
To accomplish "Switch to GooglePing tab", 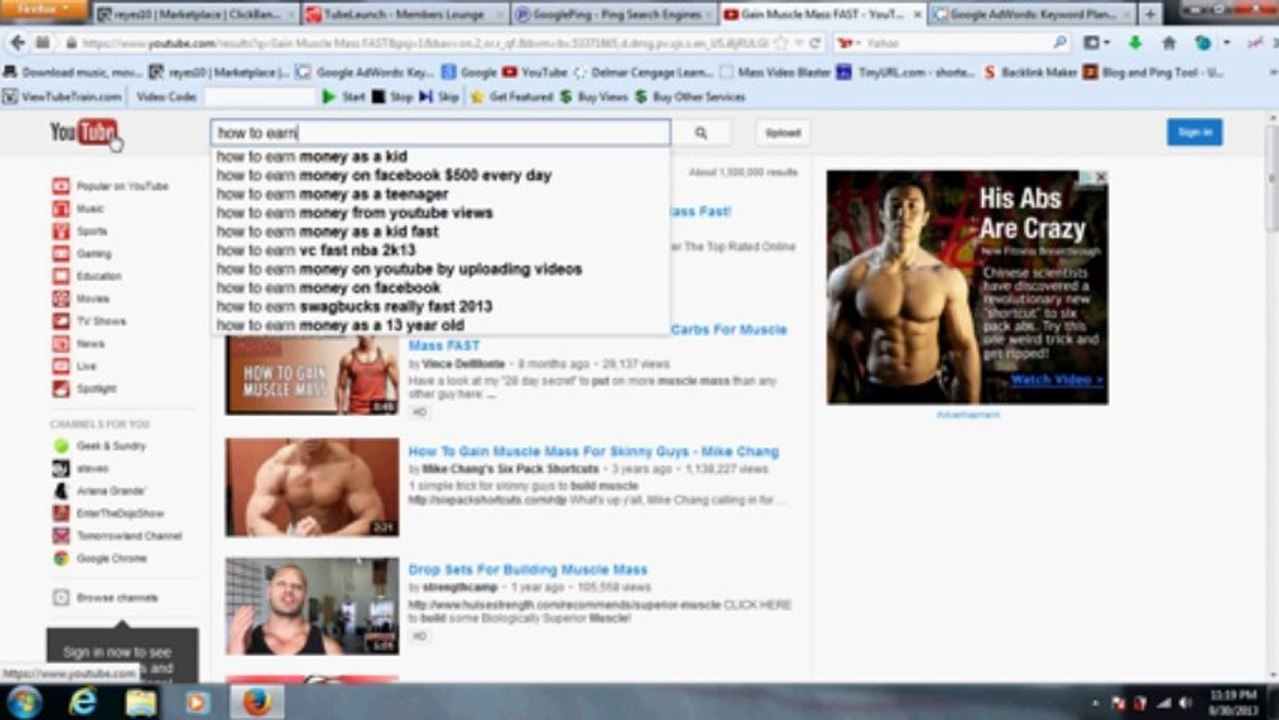I will [612, 14].
